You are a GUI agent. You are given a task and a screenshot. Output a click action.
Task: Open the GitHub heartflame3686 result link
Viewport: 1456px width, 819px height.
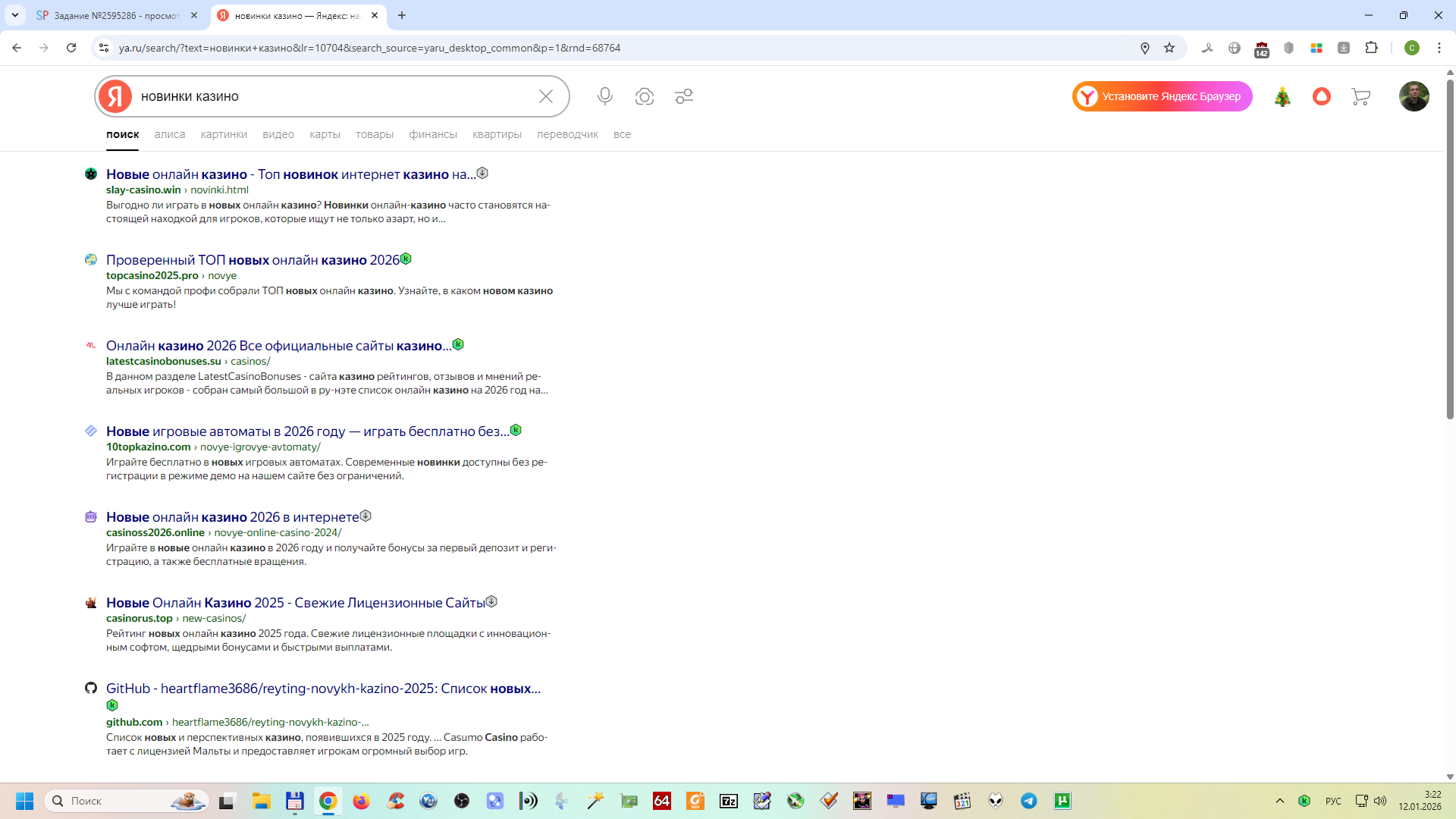(x=323, y=689)
